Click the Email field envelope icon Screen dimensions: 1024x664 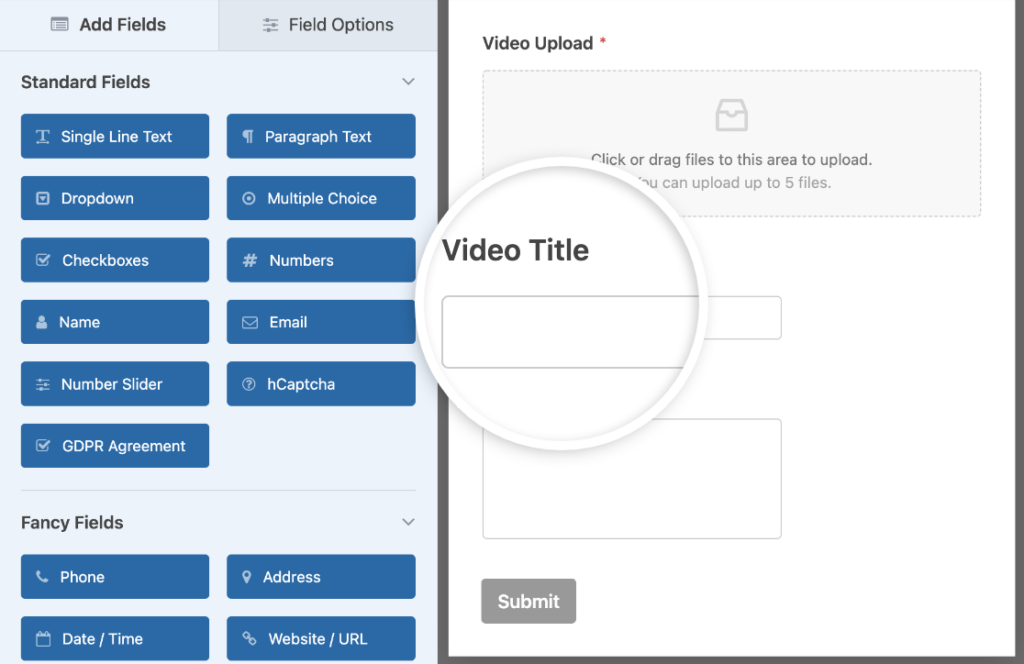click(251, 322)
